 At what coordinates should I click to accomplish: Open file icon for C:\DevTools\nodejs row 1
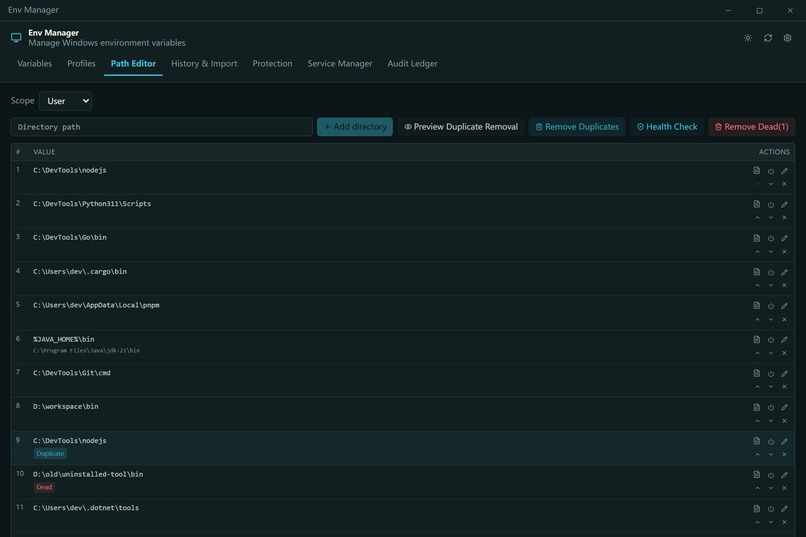click(x=757, y=171)
